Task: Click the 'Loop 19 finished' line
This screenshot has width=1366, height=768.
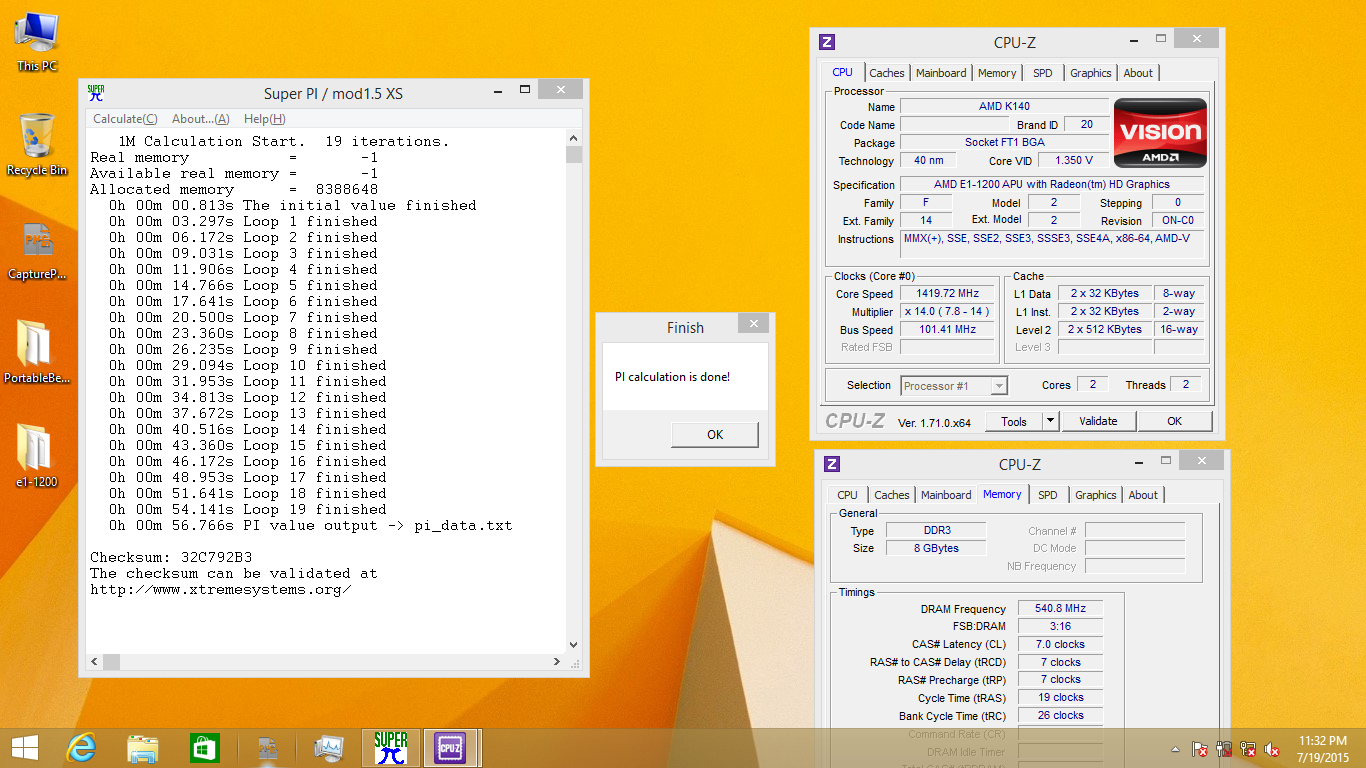Action: tap(243, 509)
